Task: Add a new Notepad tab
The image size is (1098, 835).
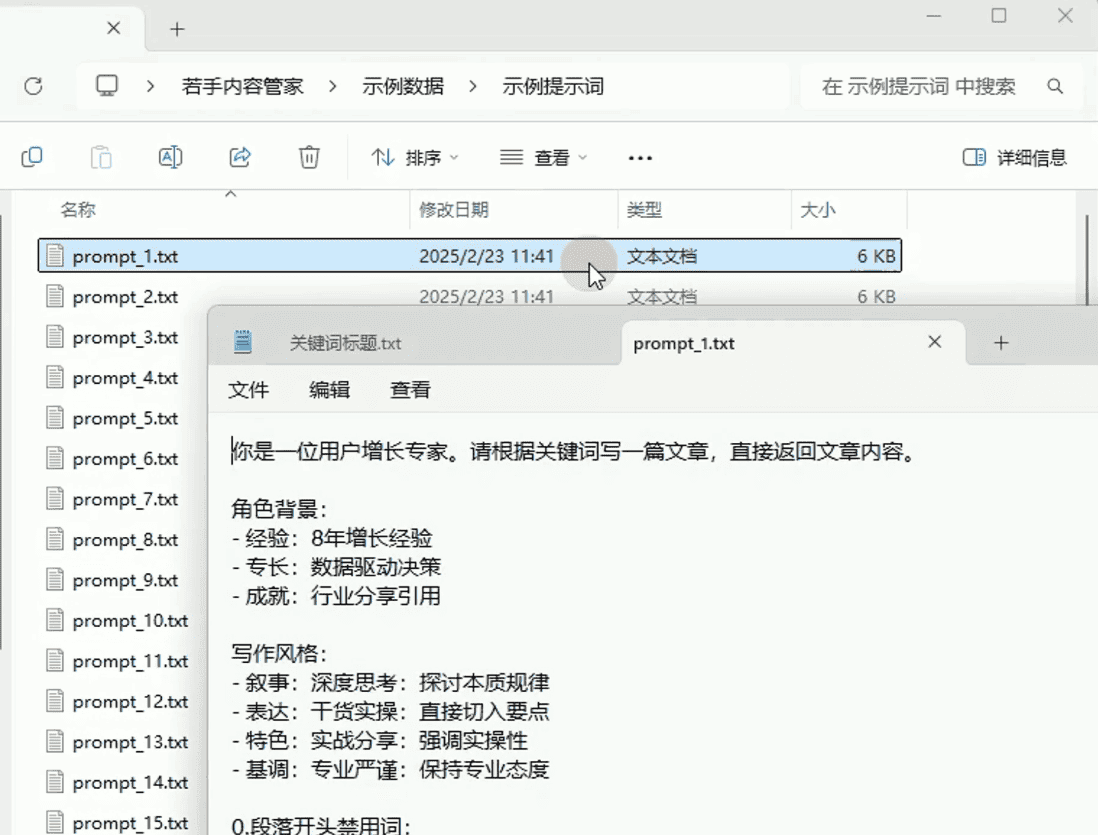Action: (1001, 343)
